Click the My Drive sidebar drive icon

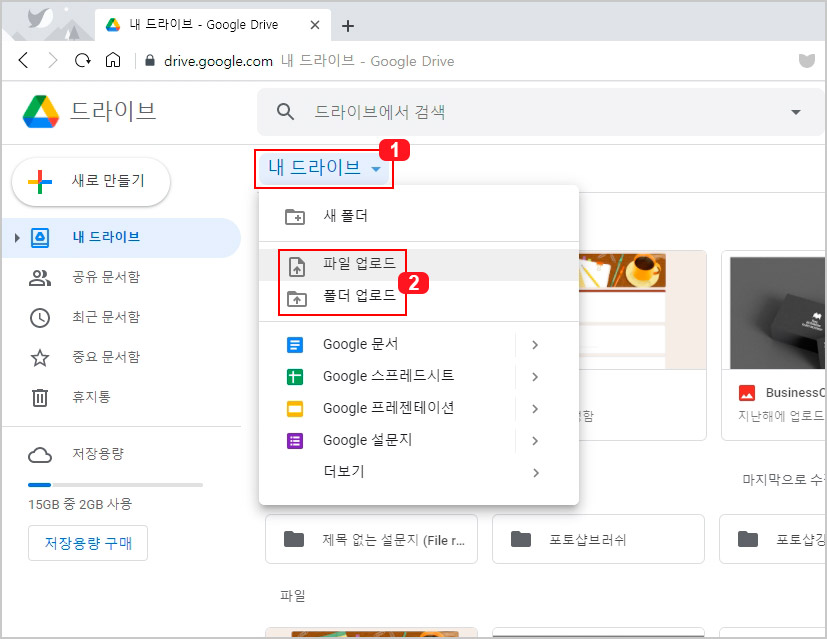tap(40, 238)
